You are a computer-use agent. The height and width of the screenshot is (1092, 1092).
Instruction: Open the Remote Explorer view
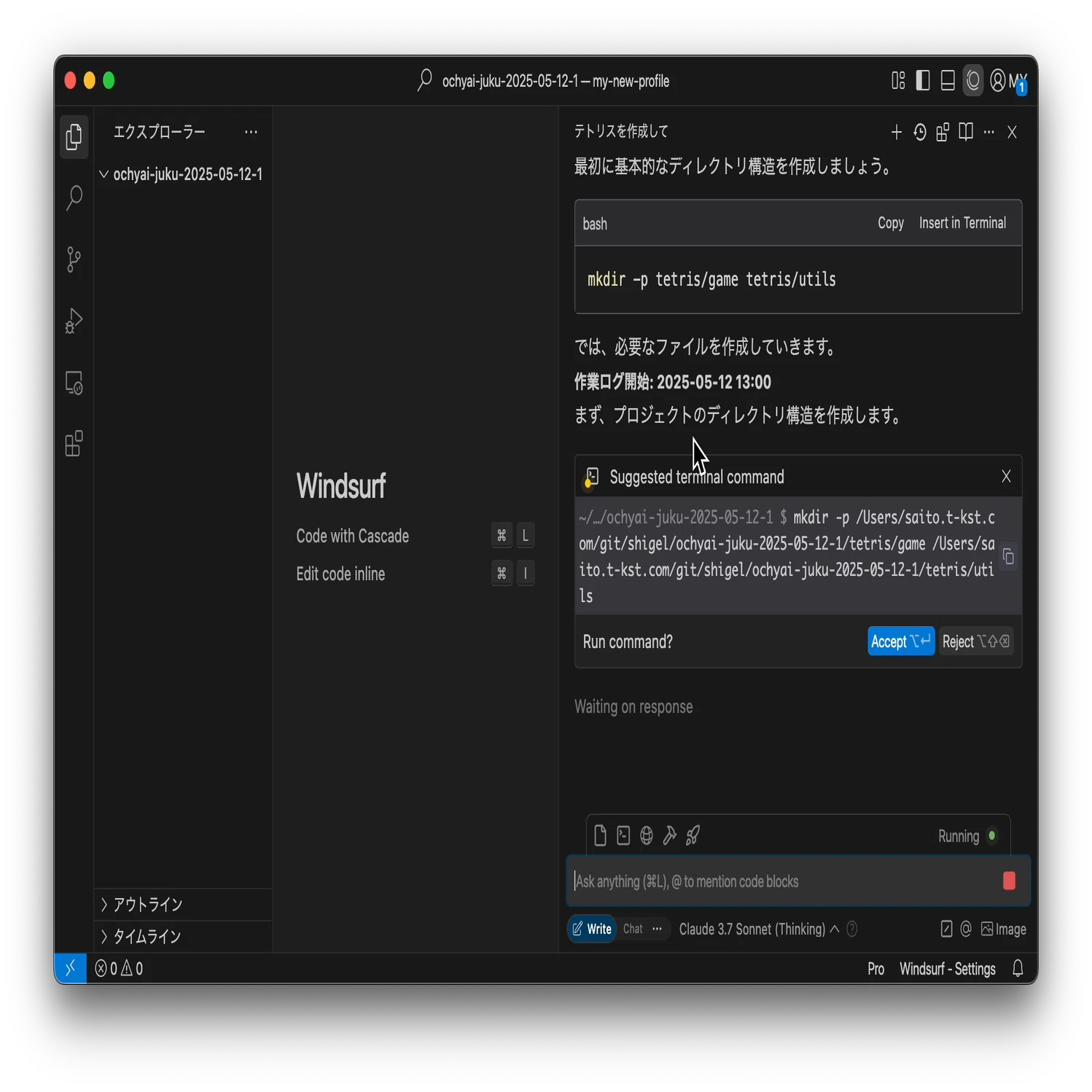(74, 383)
